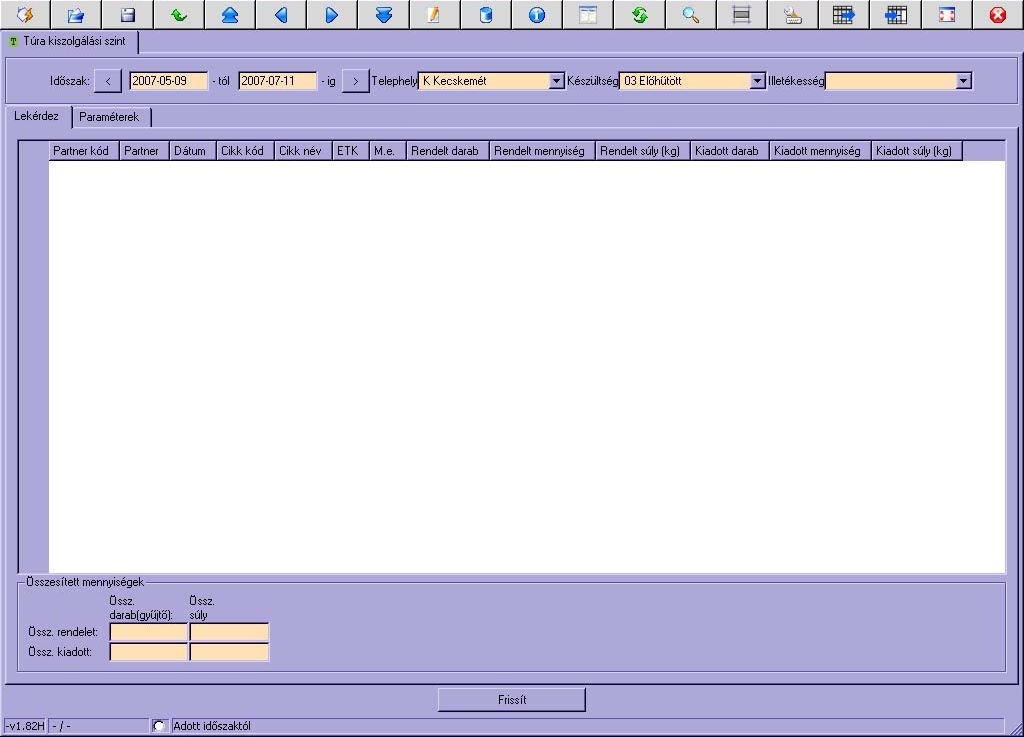This screenshot has width=1024, height=737.
Task: Select the 'Adott időszaktól' radio button
Action: tap(158, 726)
